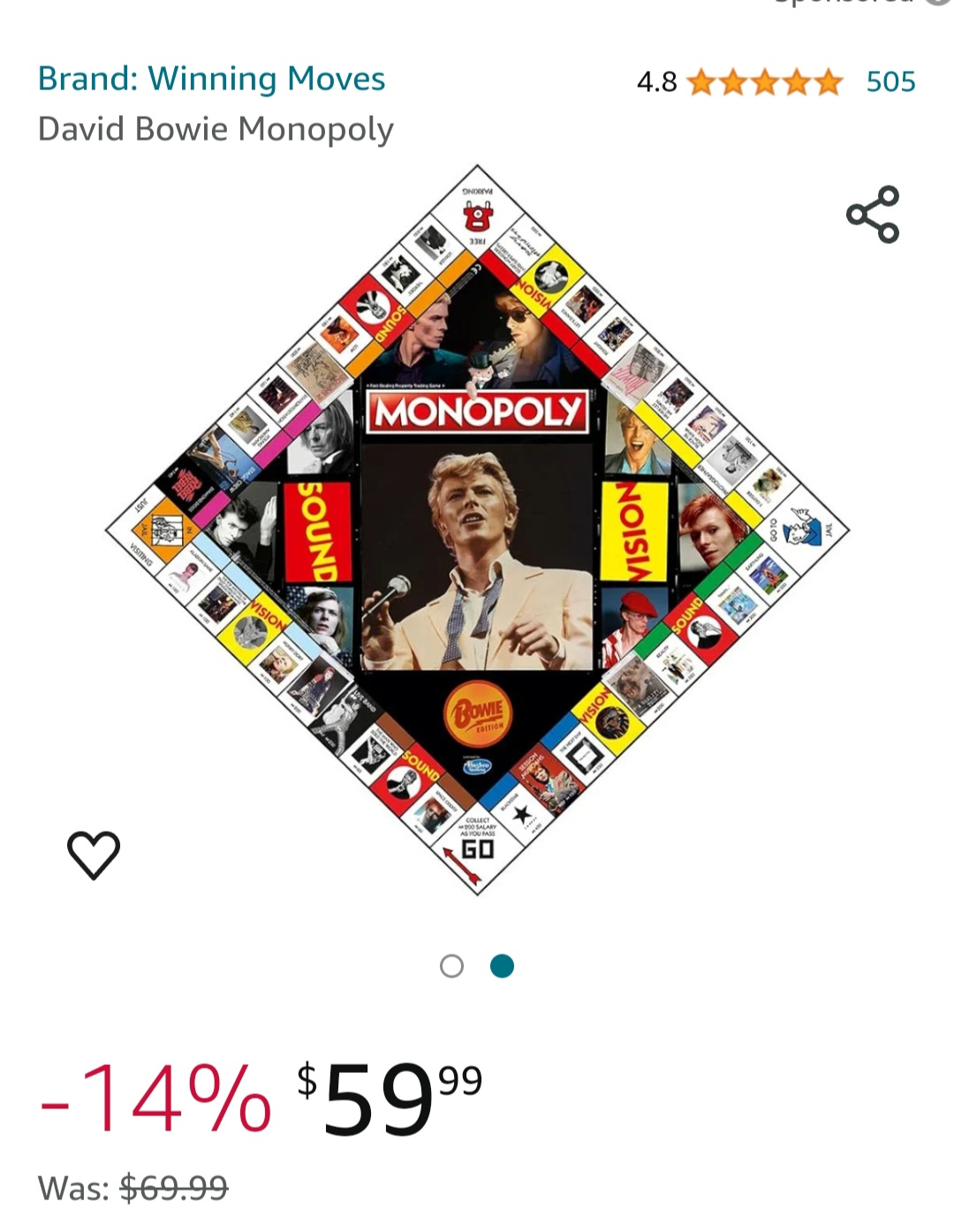
Task: Tap the Hasbro logo on the board image
Action: pyautogui.click(x=477, y=765)
